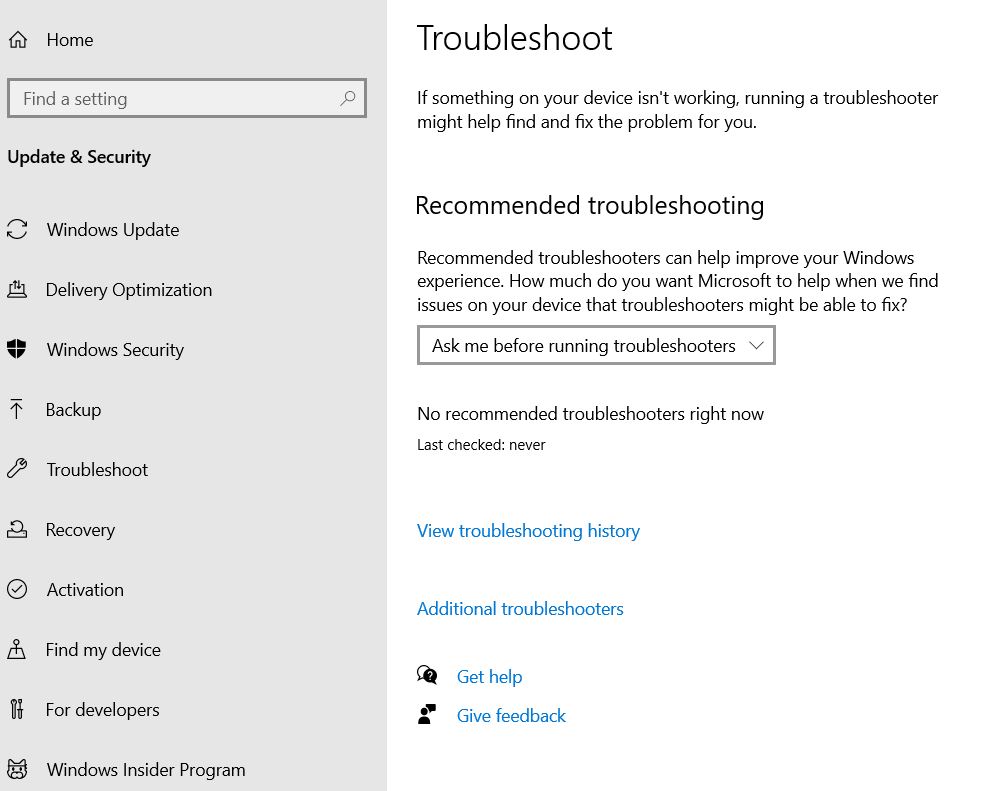Image resolution: width=1008 pixels, height=791 pixels.
Task: Click the Delivery Optimization icon
Action: click(17, 289)
